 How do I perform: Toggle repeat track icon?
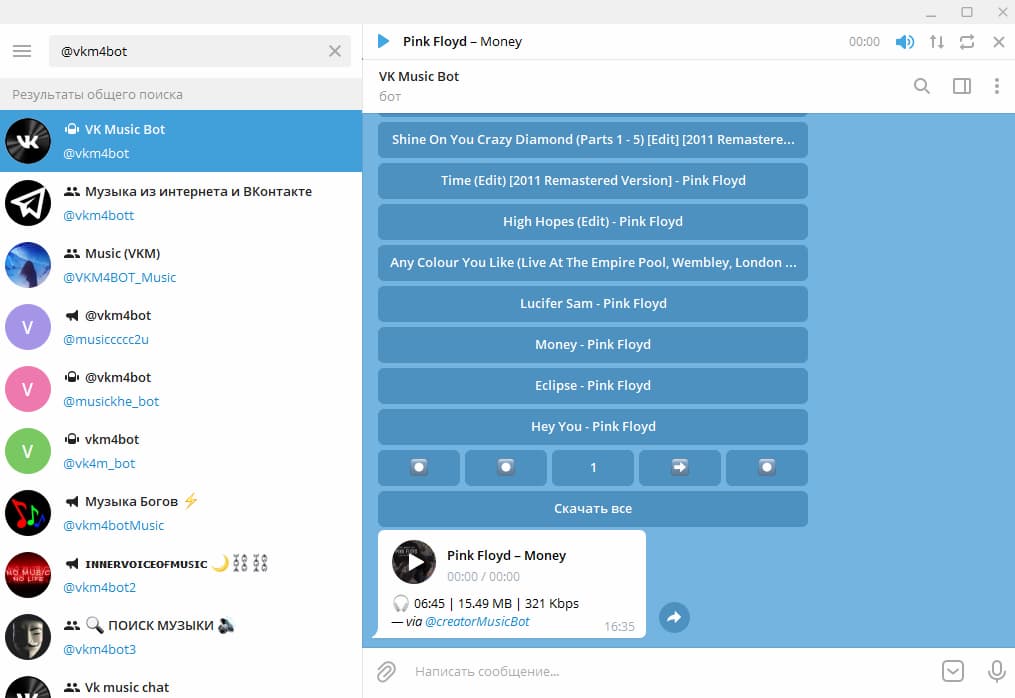tap(966, 42)
